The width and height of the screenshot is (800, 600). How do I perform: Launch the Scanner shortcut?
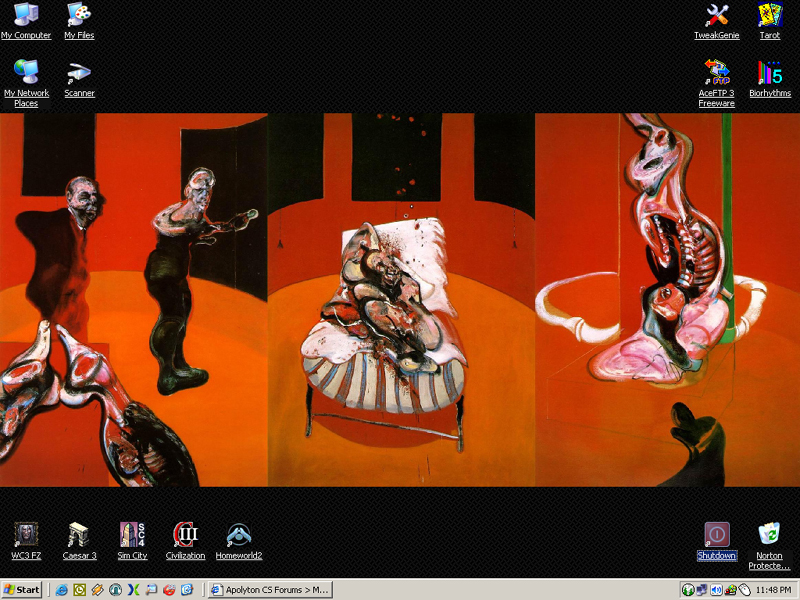point(79,73)
